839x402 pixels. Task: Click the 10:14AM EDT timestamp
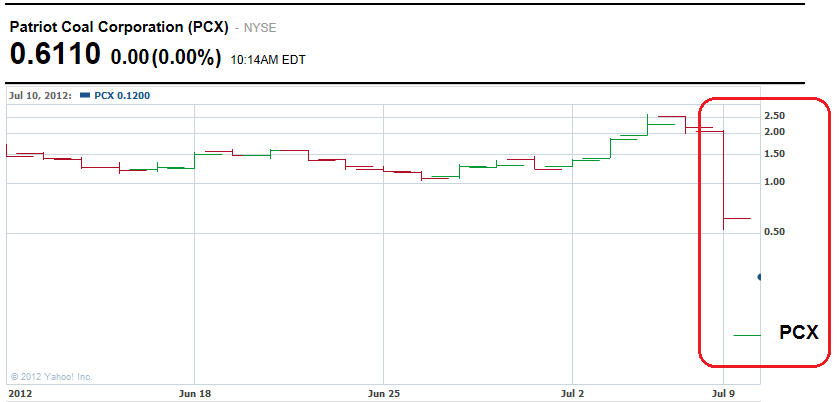pos(268,60)
